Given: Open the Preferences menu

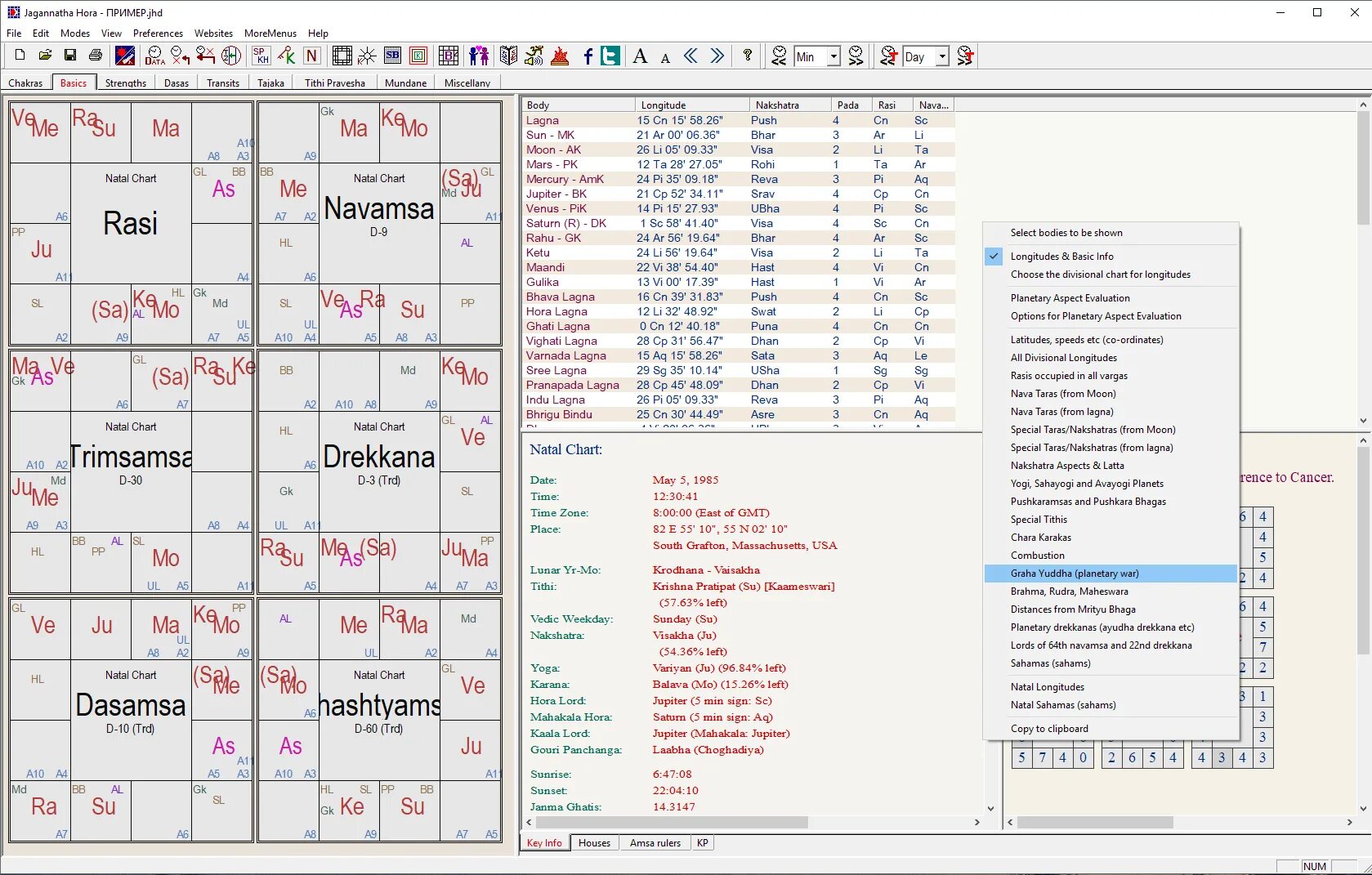Looking at the screenshot, I should (158, 33).
